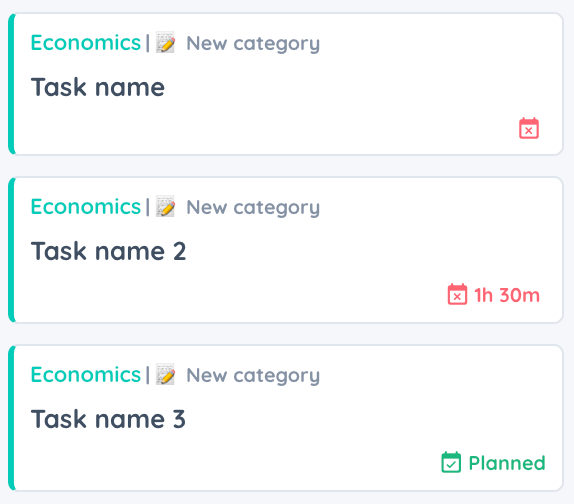Select New category label on Task name card
574x504 pixels.
pyautogui.click(x=253, y=44)
